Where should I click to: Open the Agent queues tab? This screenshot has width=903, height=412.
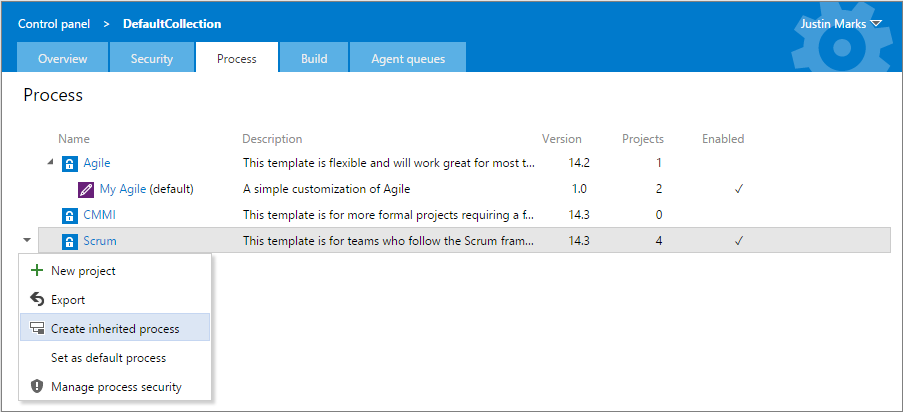pos(408,59)
